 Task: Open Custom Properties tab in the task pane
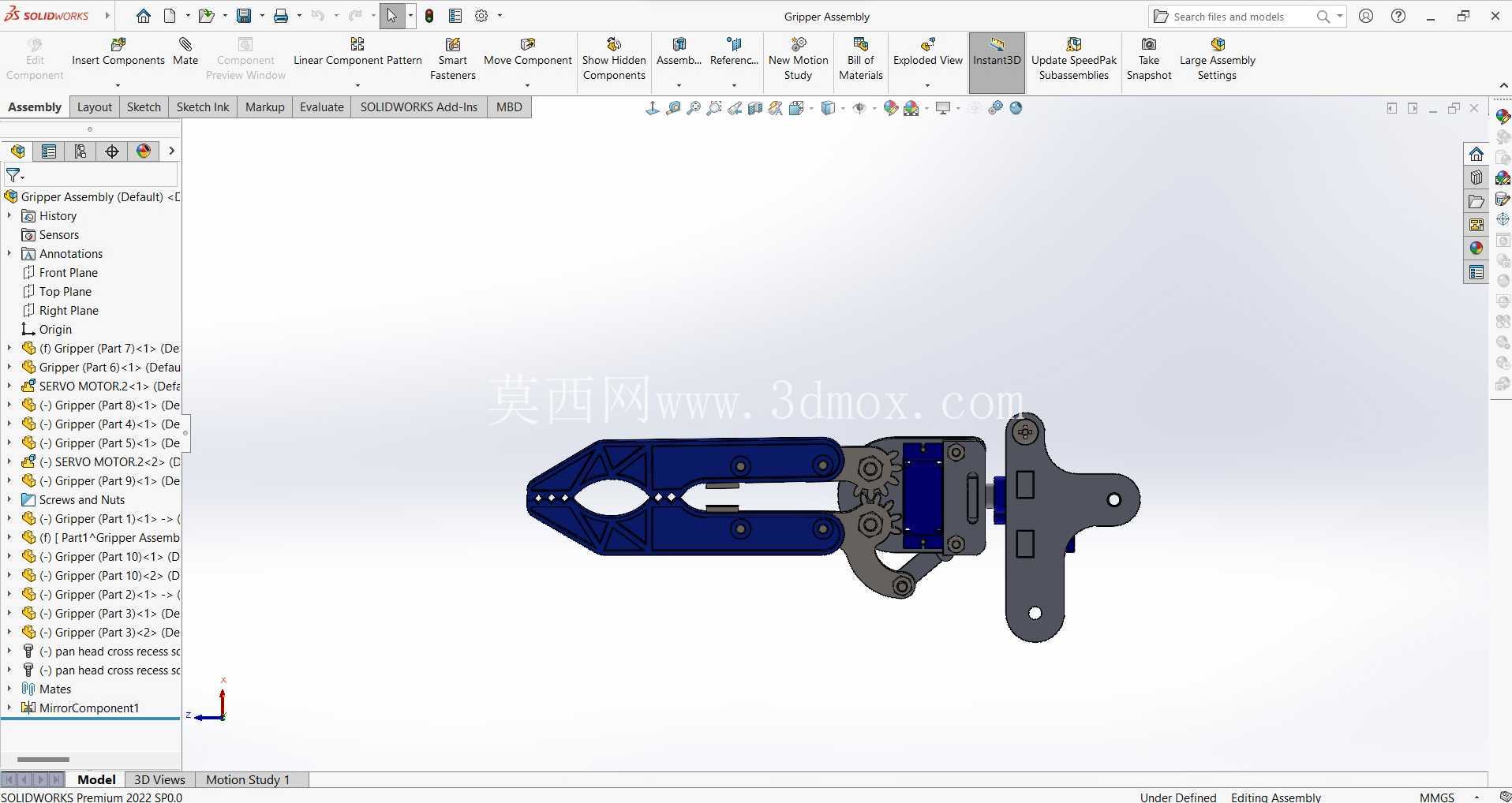coord(1476,272)
